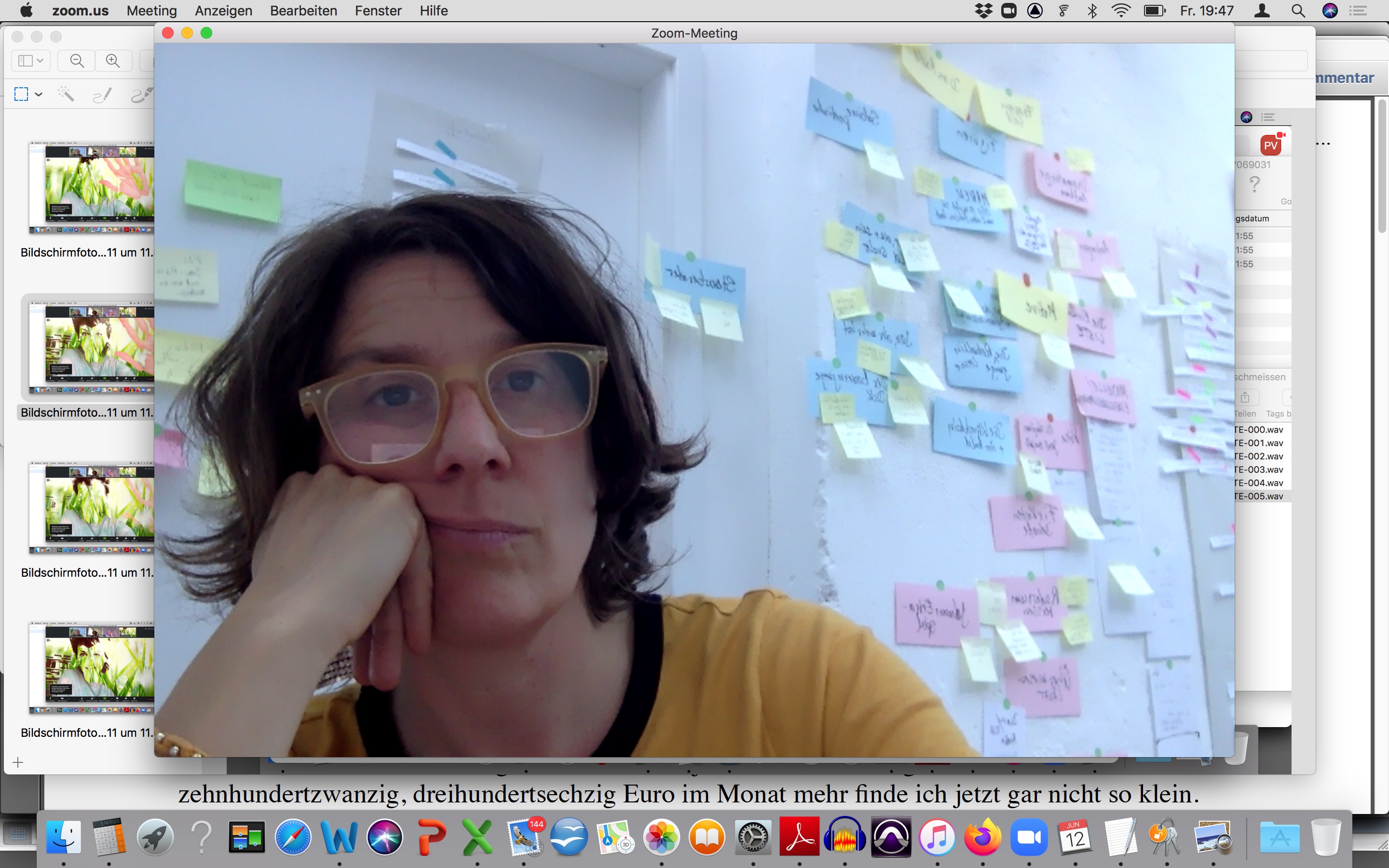Open Notification Center list icon

1359,10
